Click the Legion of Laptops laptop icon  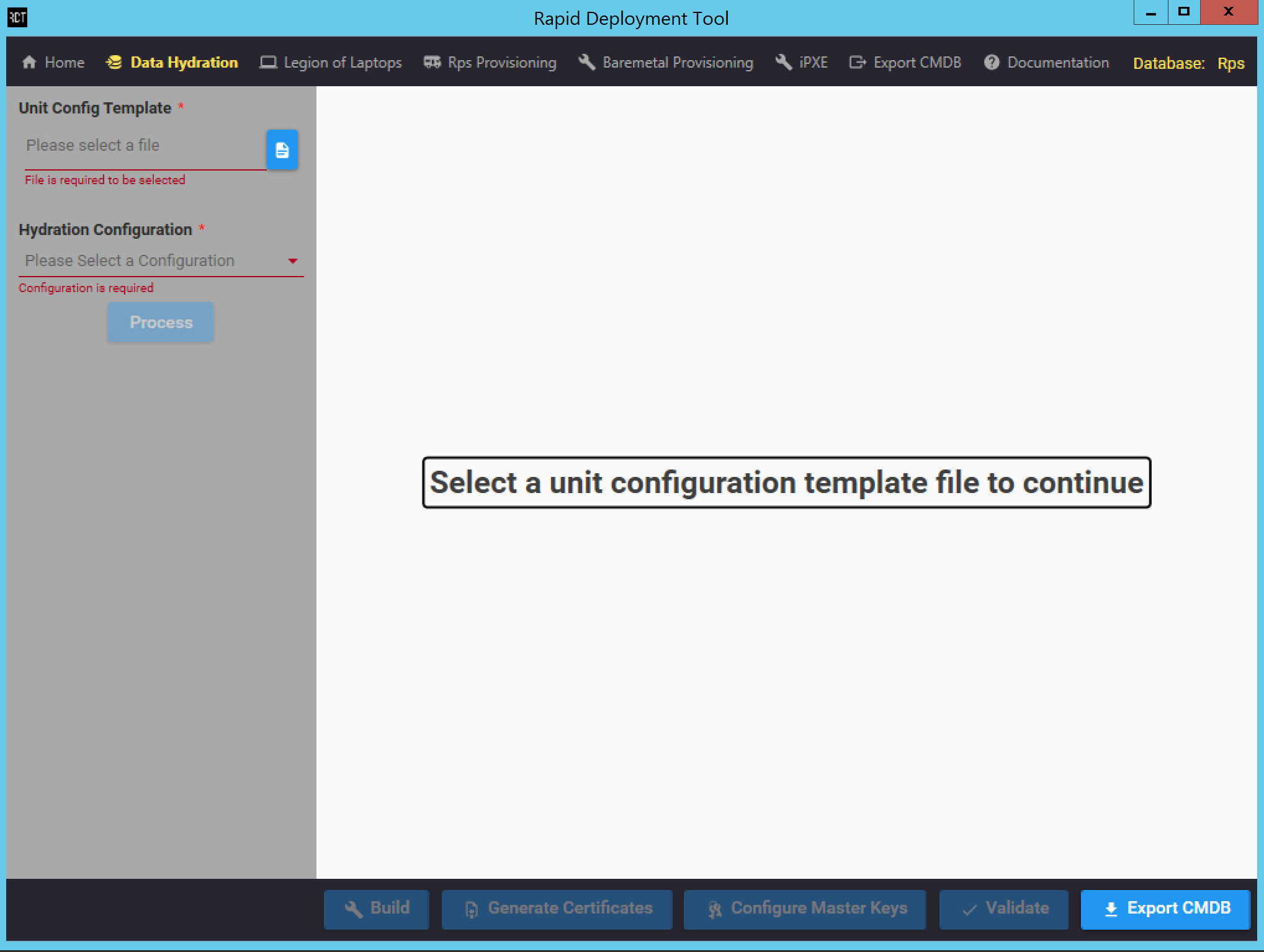coord(268,62)
